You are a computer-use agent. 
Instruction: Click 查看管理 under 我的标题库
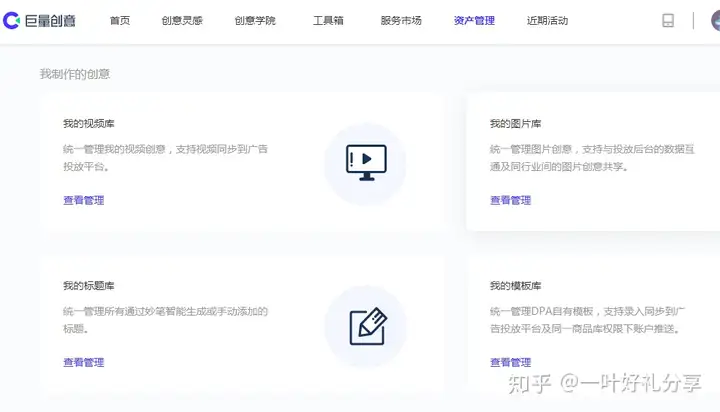click(84, 362)
